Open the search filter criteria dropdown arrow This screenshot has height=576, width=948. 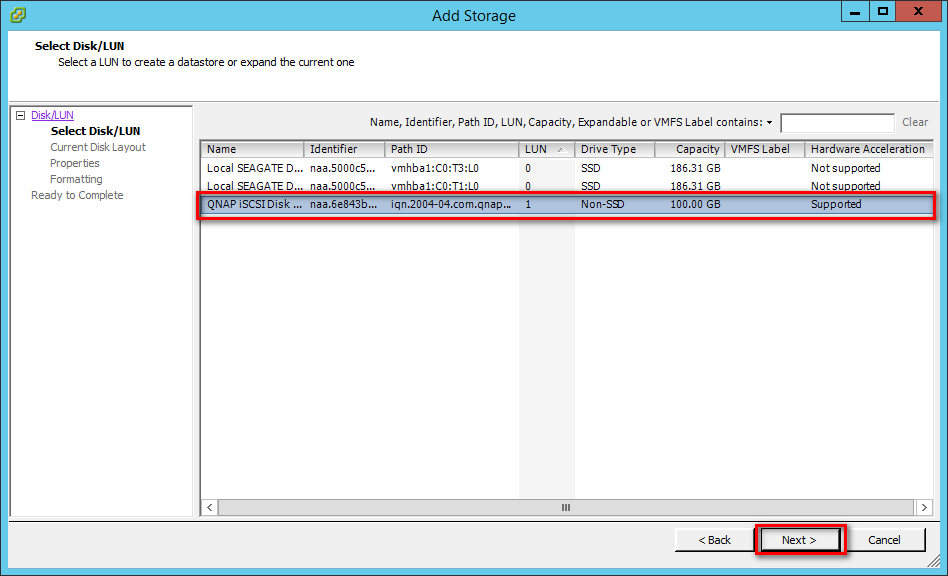point(769,123)
